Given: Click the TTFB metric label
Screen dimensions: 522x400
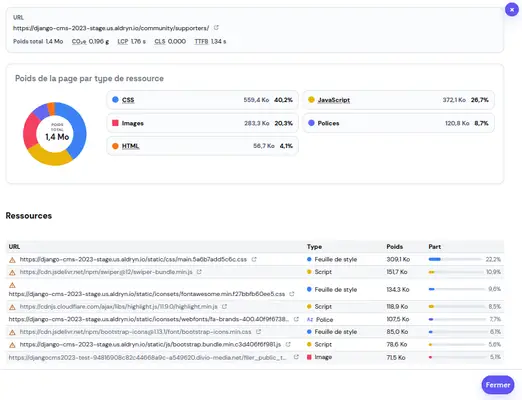Looking at the screenshot, I should tap(201, 41).
